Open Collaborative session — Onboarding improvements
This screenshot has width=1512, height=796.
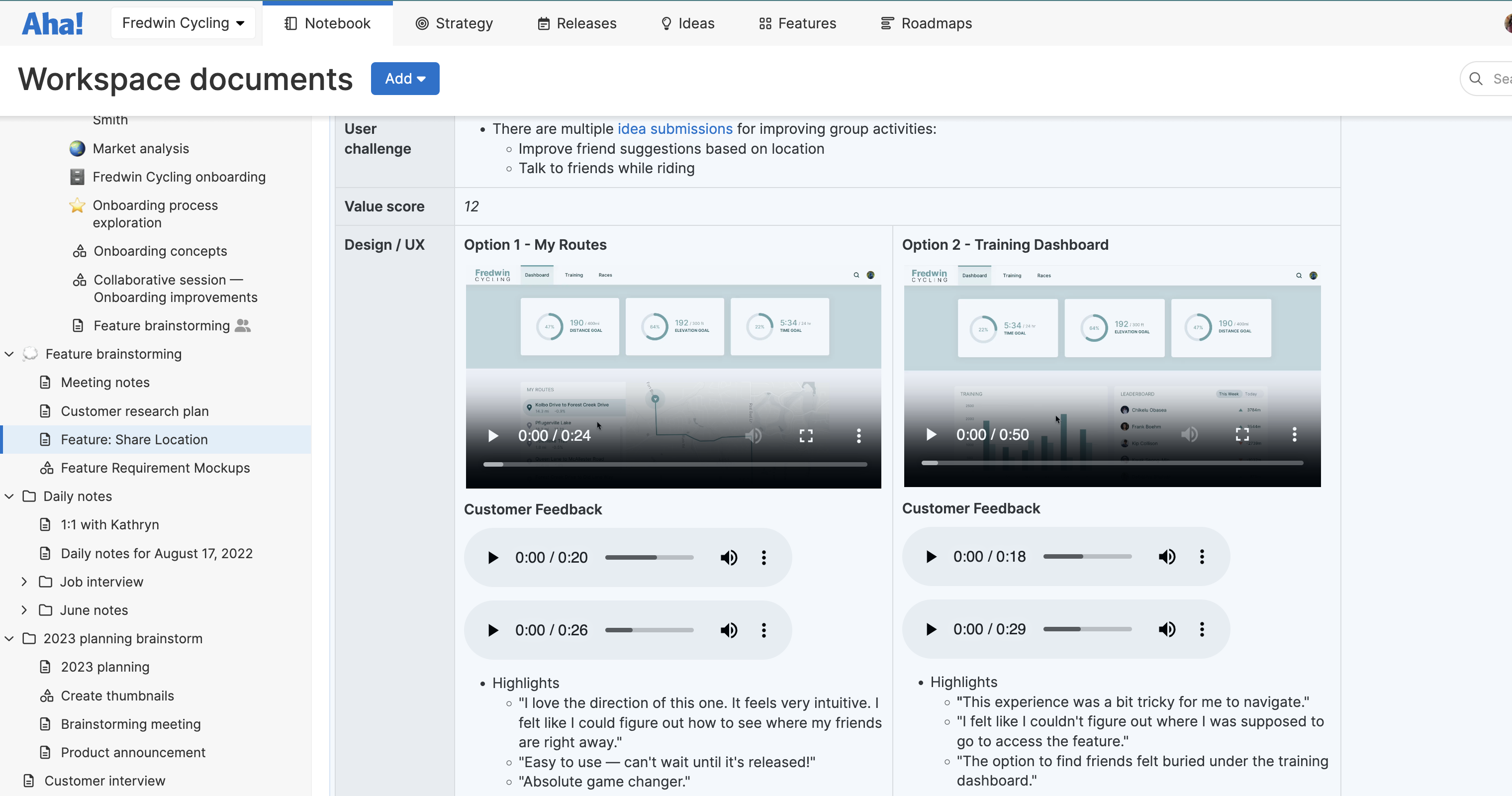(176, 288)
